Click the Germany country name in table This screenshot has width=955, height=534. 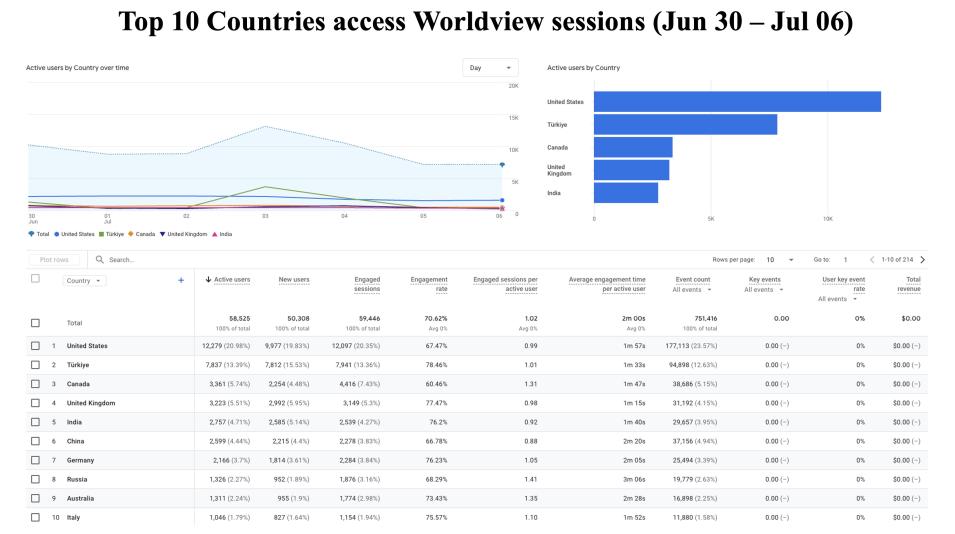80,460
